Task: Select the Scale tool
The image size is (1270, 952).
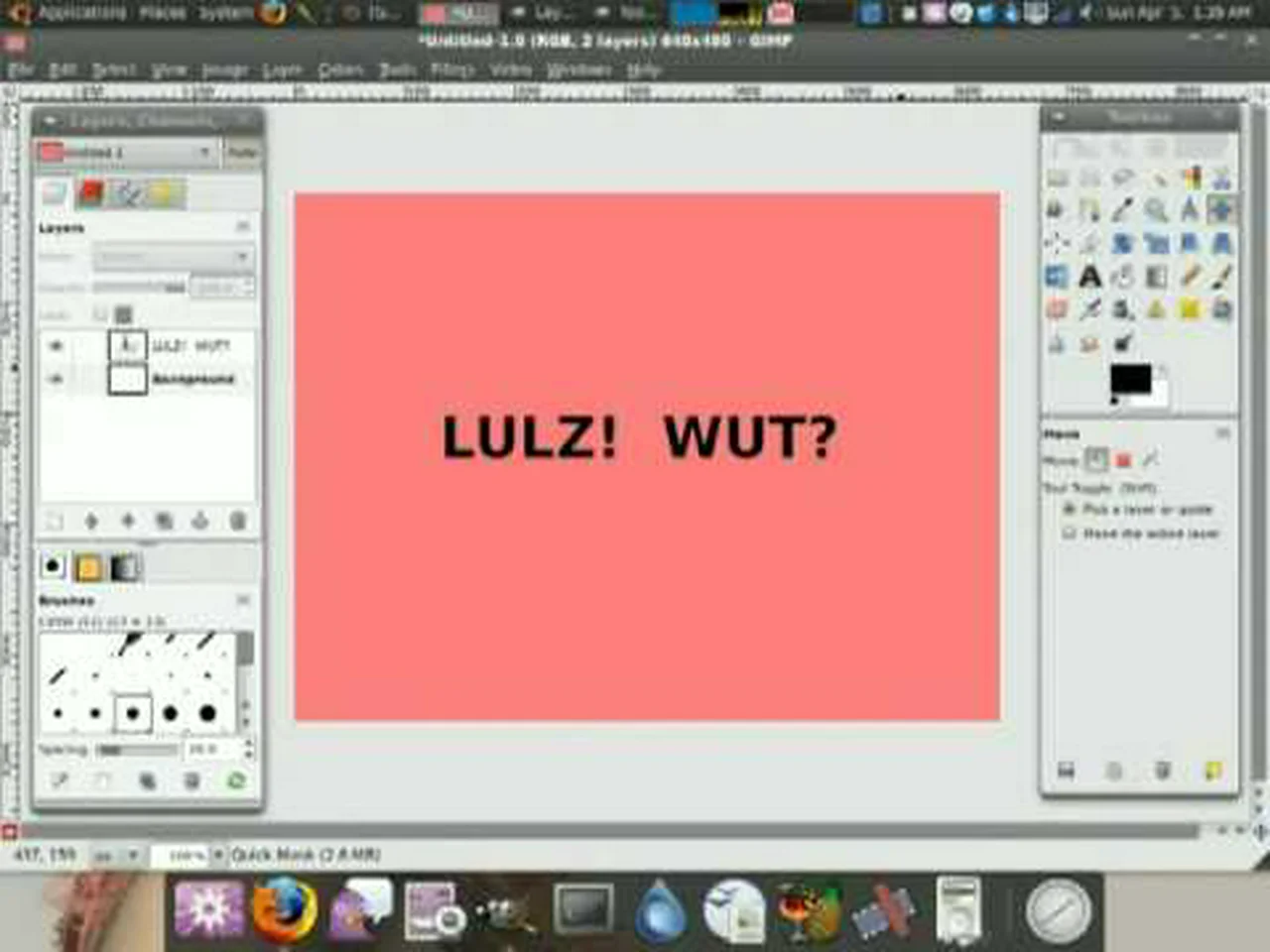Action: tap(1156, 243)
